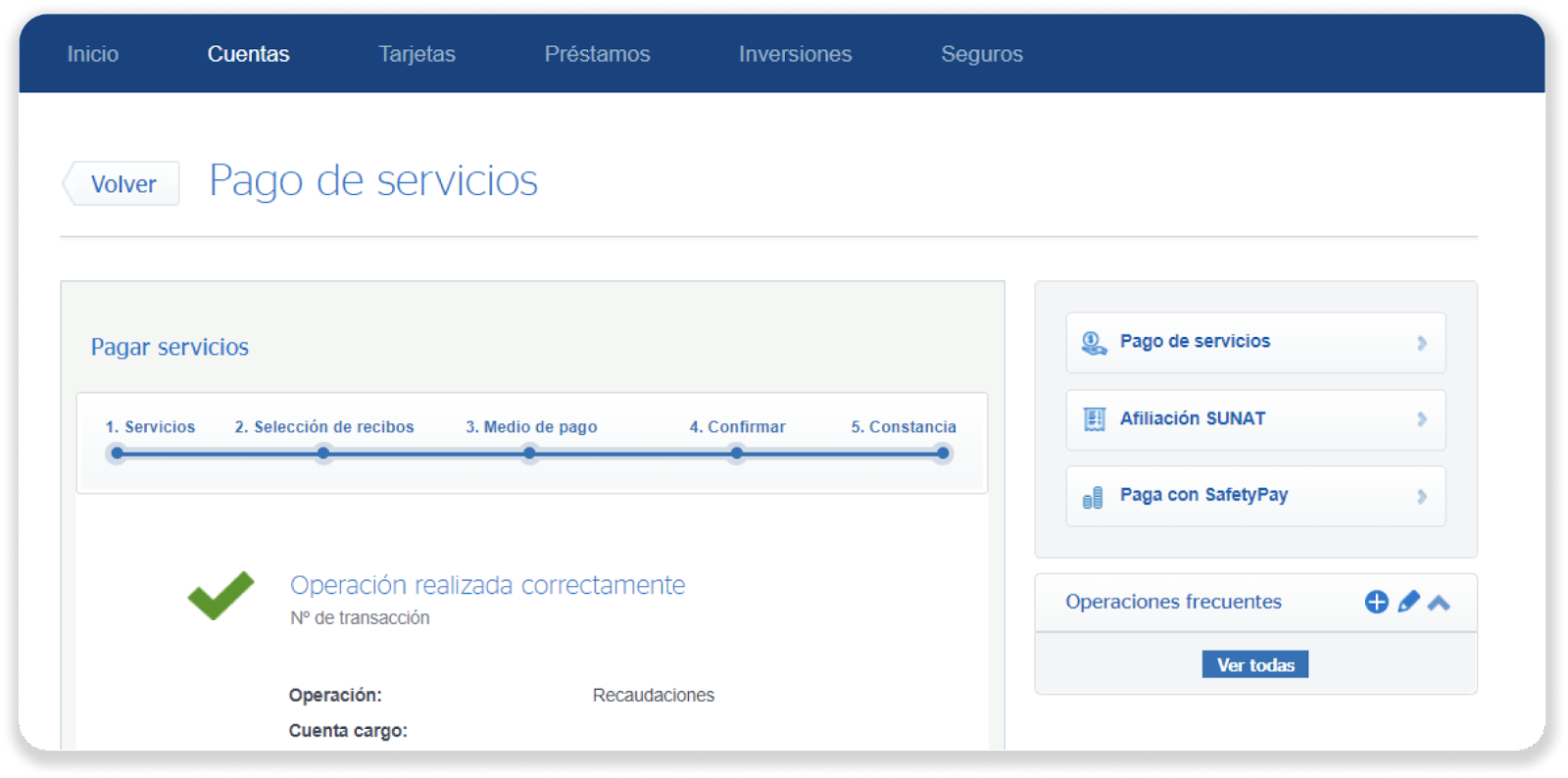This screenshot has width=1568, height=778.
Task: Click step 5 Constancia progress marker
Action: click(942, 453)
